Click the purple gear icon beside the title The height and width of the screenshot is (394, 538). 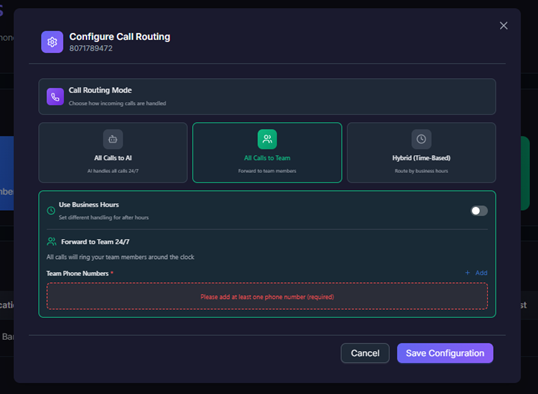tap(52, 42)
